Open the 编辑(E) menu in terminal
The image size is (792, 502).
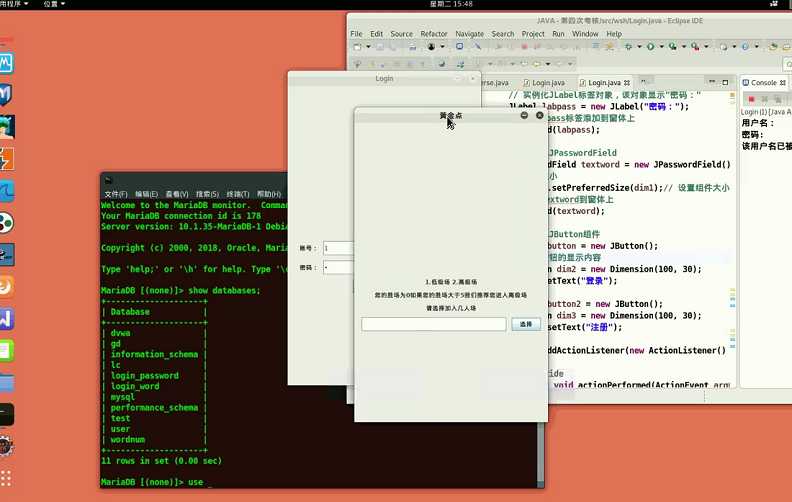pyautogui.click(x=147, y=194)
